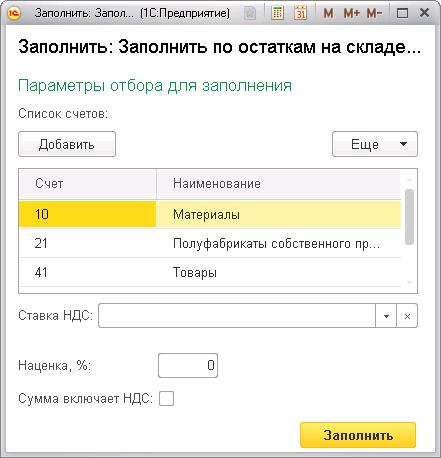
Task: Click the M- memory subtract icon
Action: [x=374, y=13]
